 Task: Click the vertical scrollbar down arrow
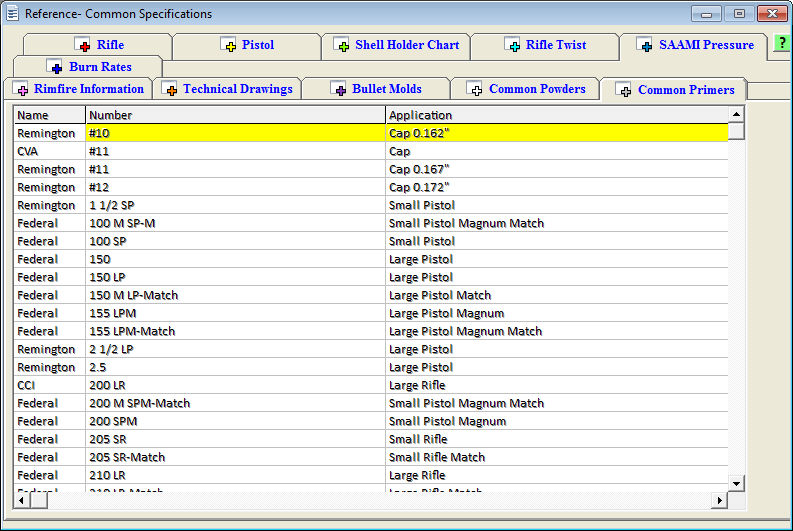pos(736,483)
